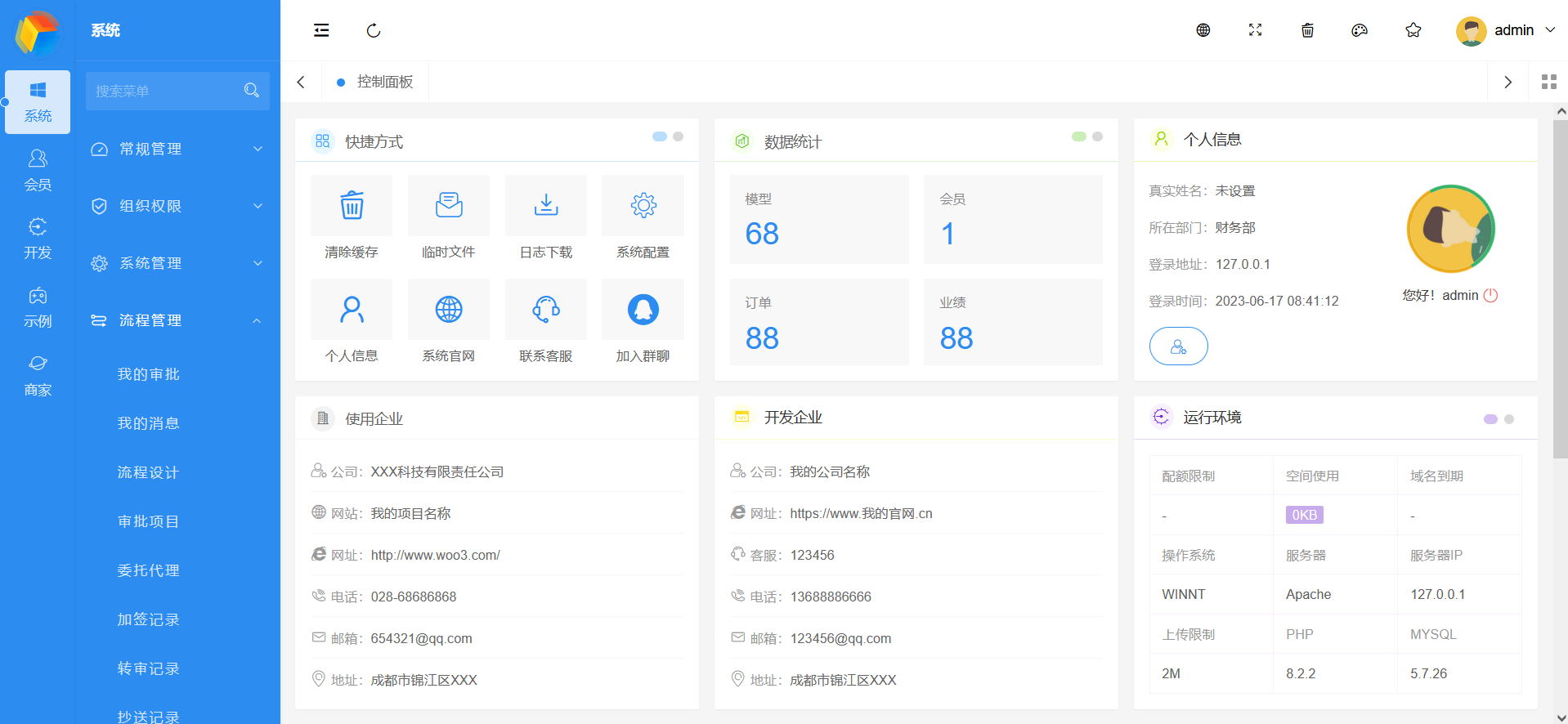Toggle the sidebar menu collapse button
This screenshot has width=1568, height=724.
point(321,30)
